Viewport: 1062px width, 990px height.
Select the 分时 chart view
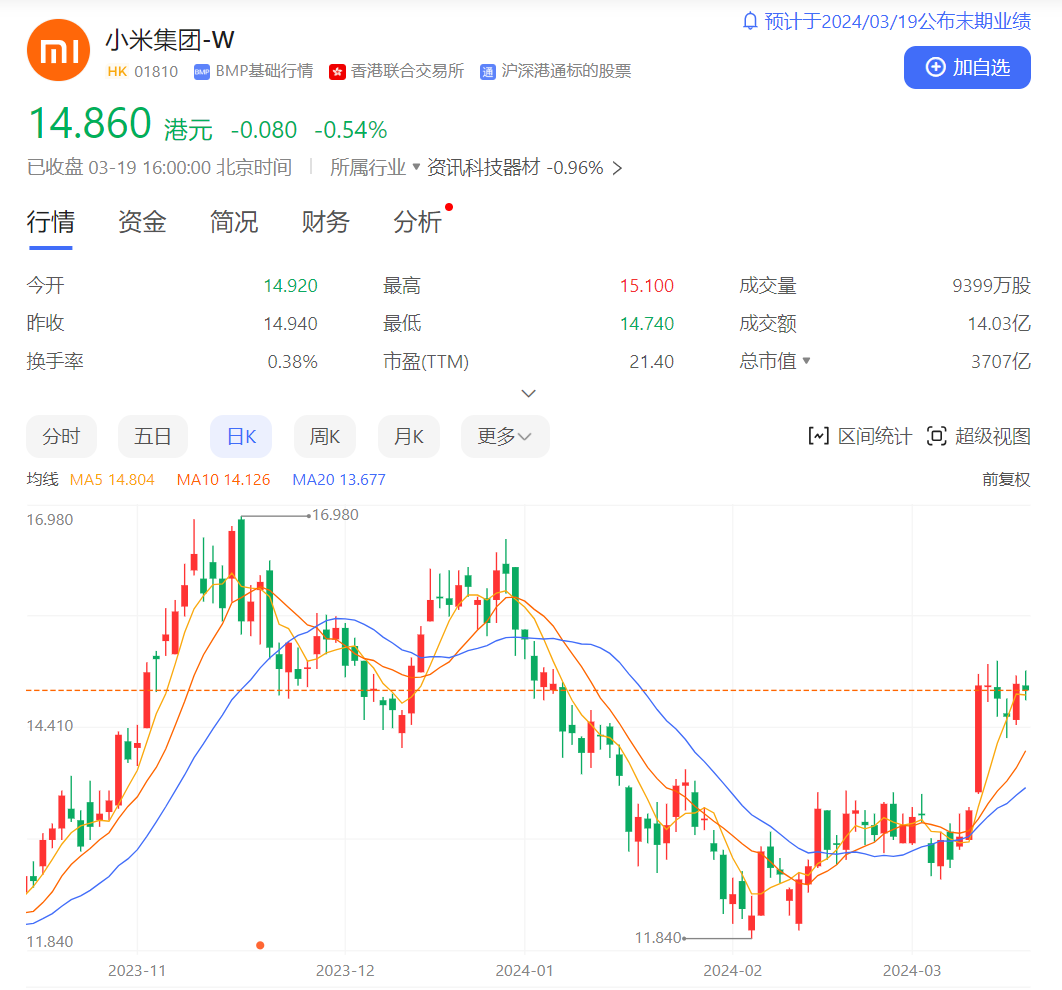[x=61, y=437]
